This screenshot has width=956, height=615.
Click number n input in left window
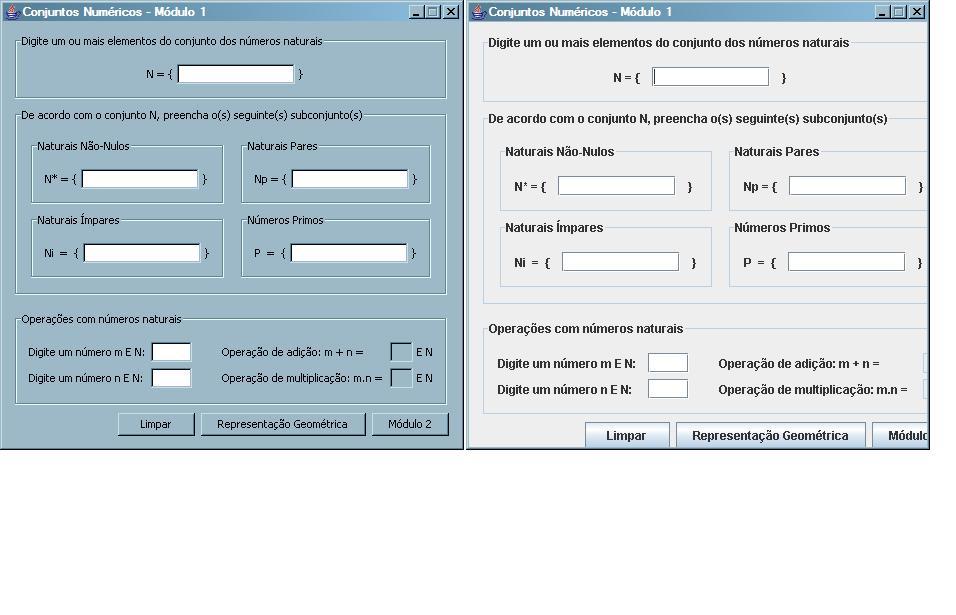click(171, 378)
